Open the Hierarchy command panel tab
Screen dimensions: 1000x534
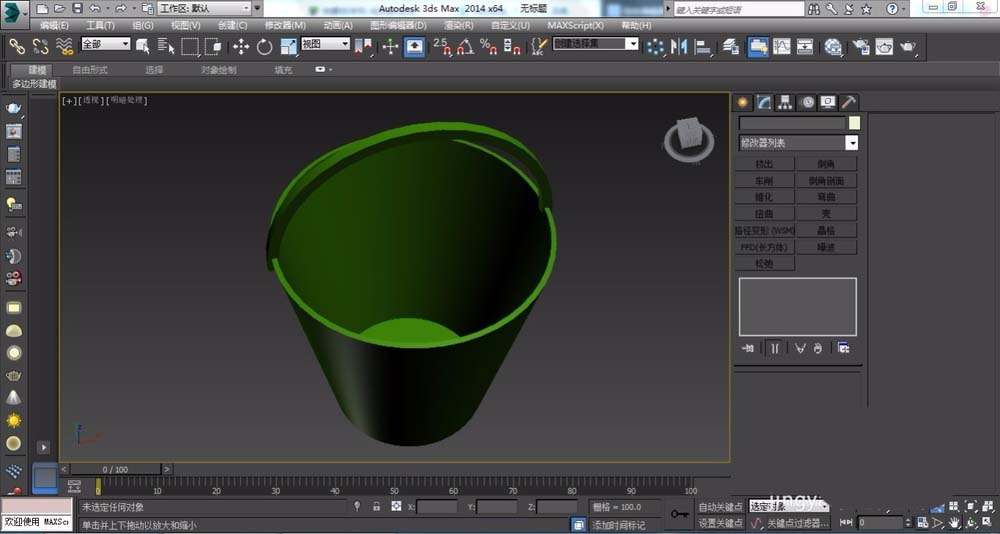point(785,102)
